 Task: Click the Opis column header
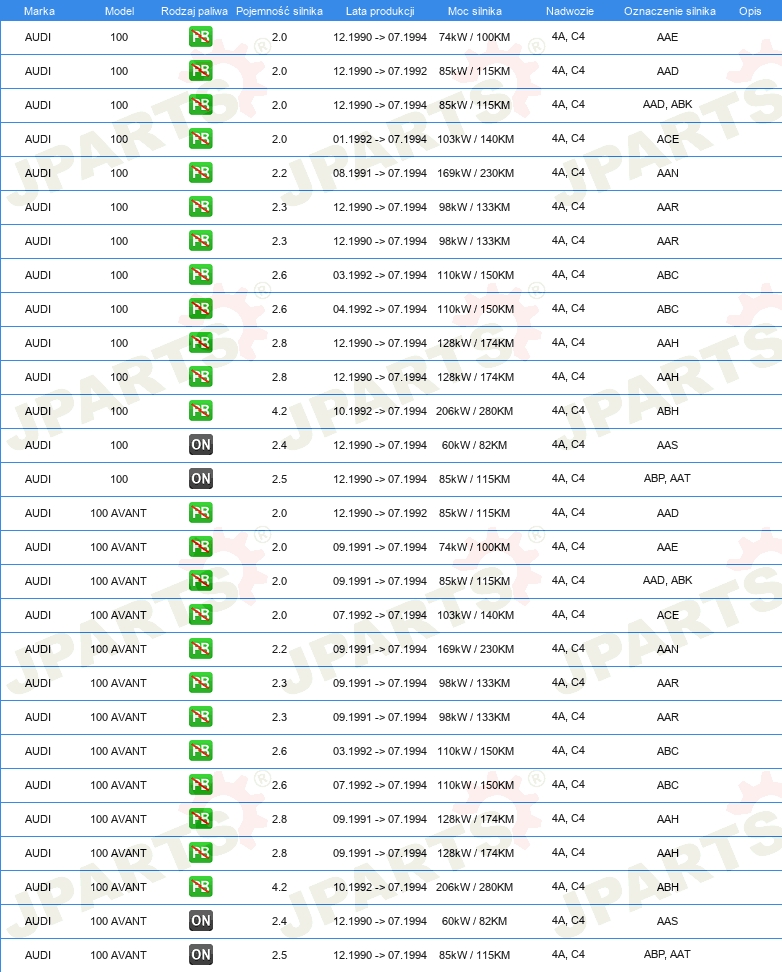coord(750,11)
